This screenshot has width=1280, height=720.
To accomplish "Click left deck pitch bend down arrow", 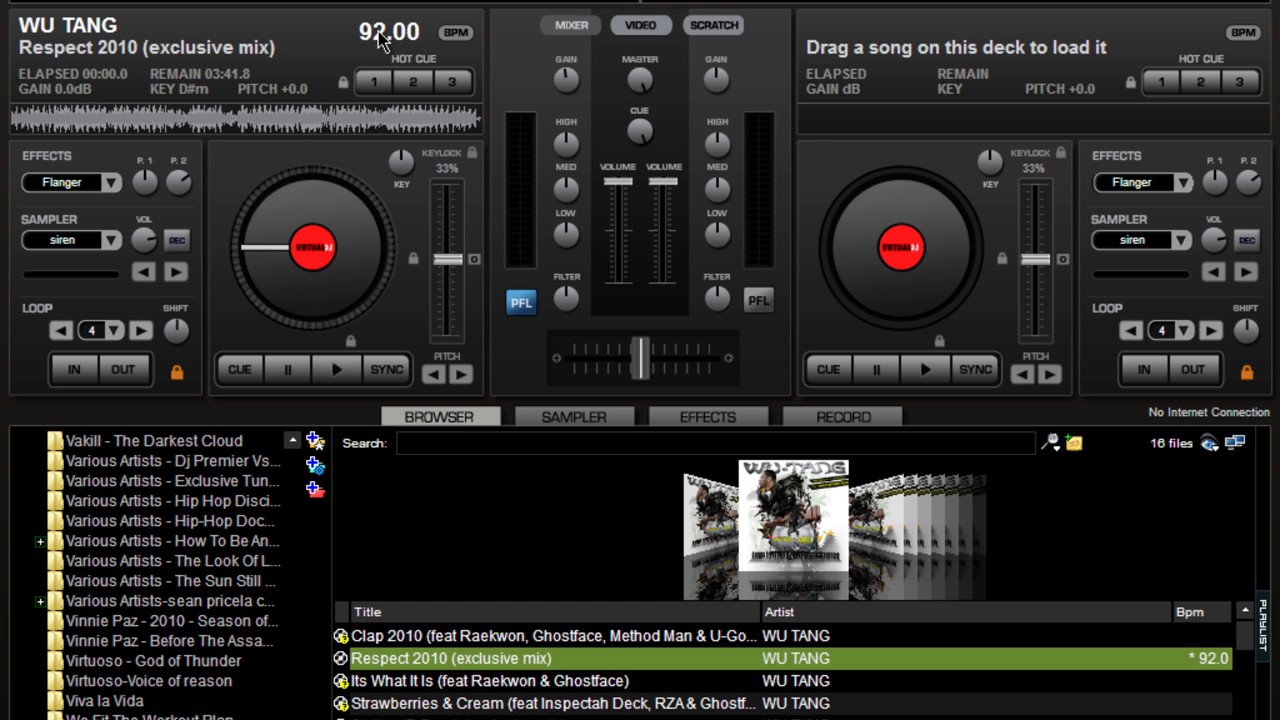I will pyautogui.click(x=433, y=375).
